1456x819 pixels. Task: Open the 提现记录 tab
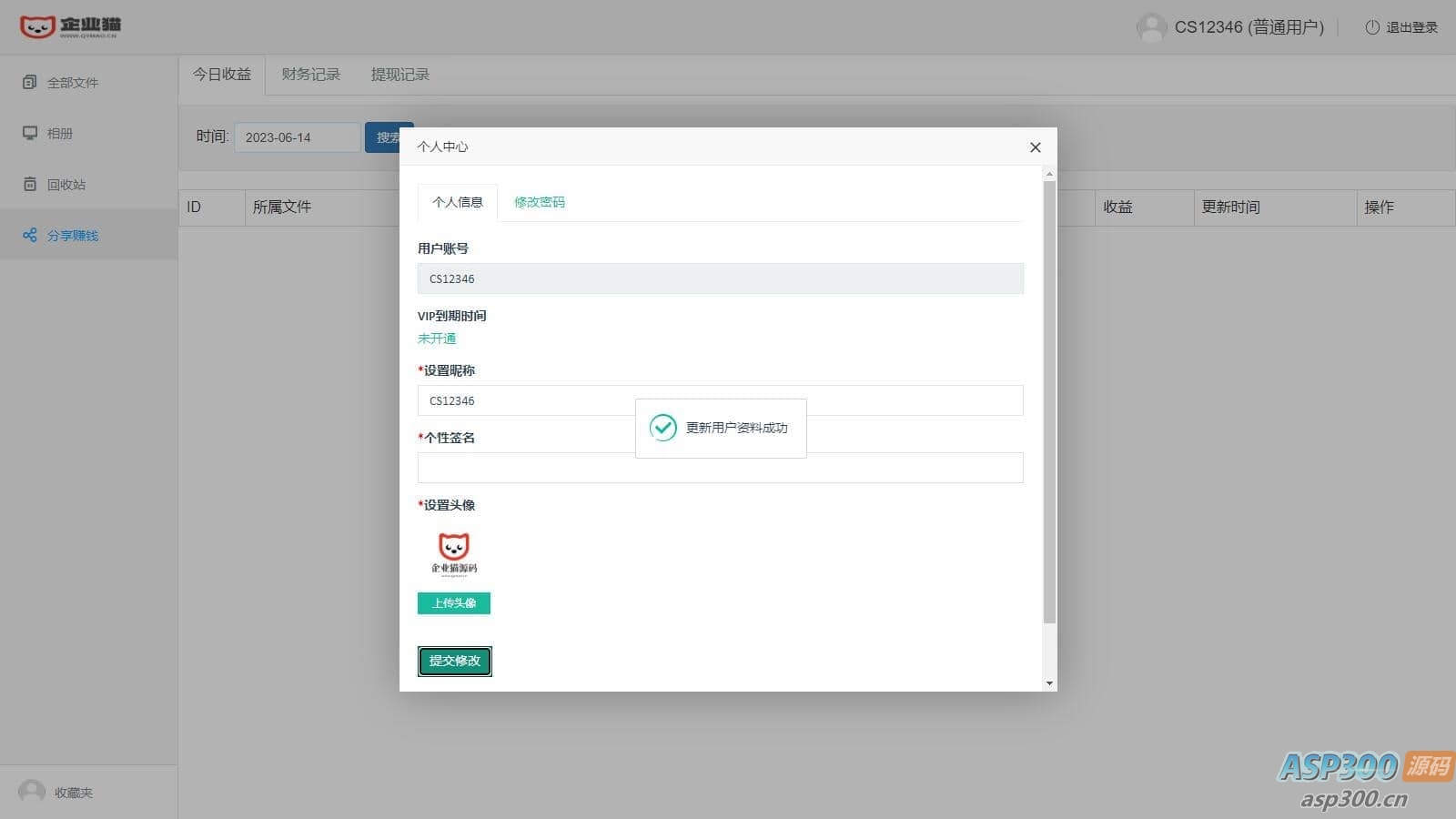[x=399, y=75]
